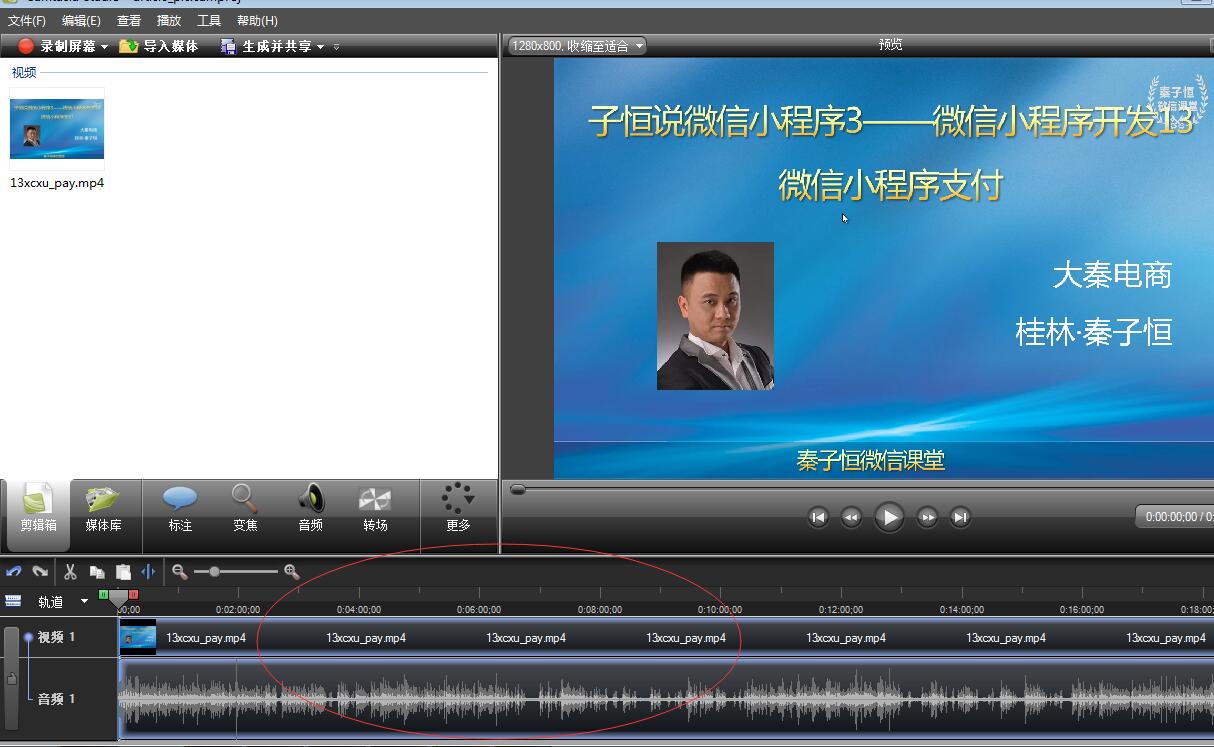This screenshot has width=1214, height=747.
Task: Click the audio waveform on 音频 1 track
Action: pos(665,698)
